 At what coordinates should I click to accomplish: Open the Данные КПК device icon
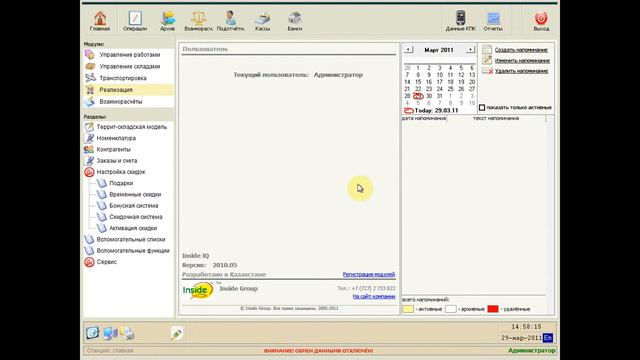coord(460,21)
